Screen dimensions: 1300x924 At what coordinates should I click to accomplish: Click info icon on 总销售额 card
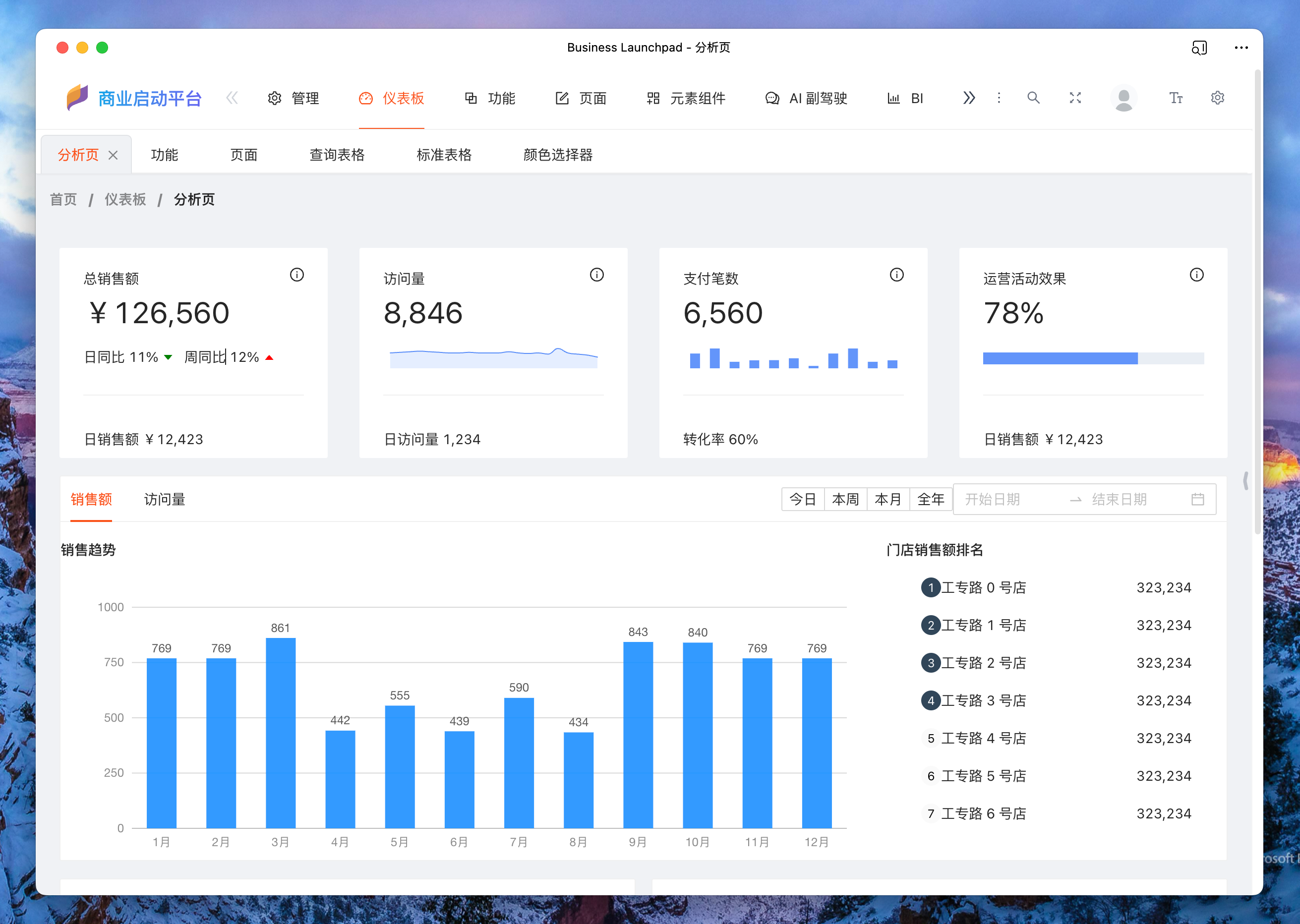tap(297, 275)
